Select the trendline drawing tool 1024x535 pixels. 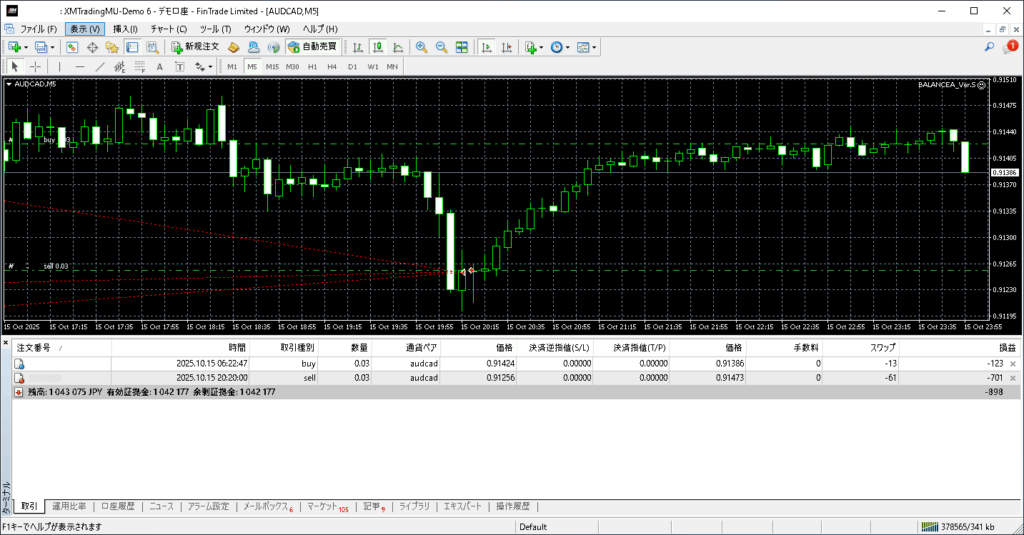(99, 67)
